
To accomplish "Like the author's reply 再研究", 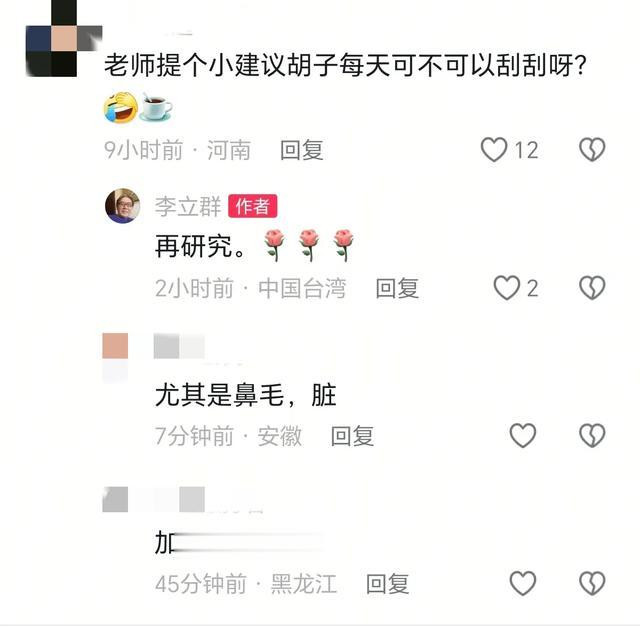I will point(507,288).
